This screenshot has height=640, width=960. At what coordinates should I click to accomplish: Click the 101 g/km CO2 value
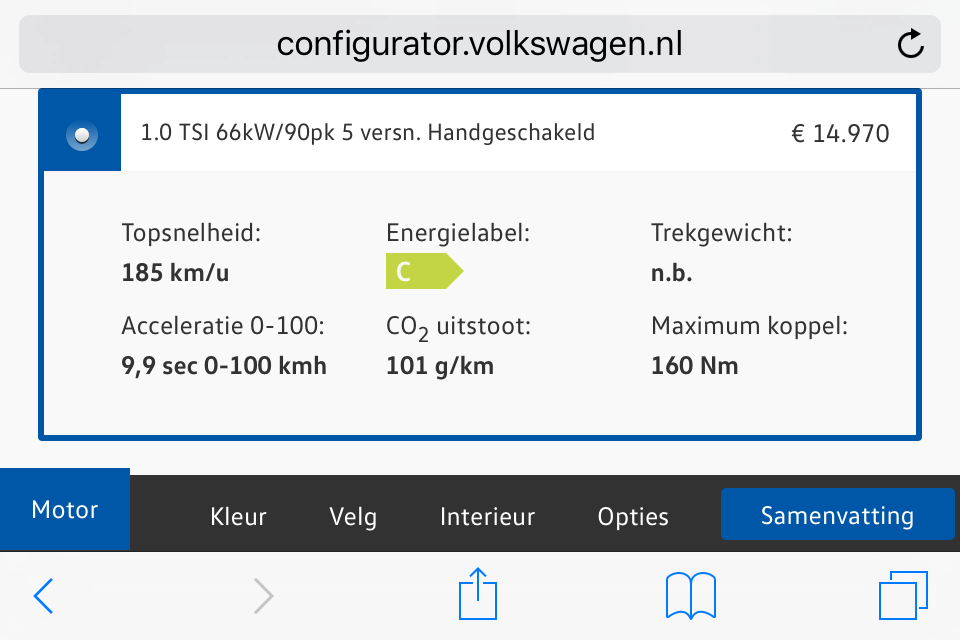440,366
